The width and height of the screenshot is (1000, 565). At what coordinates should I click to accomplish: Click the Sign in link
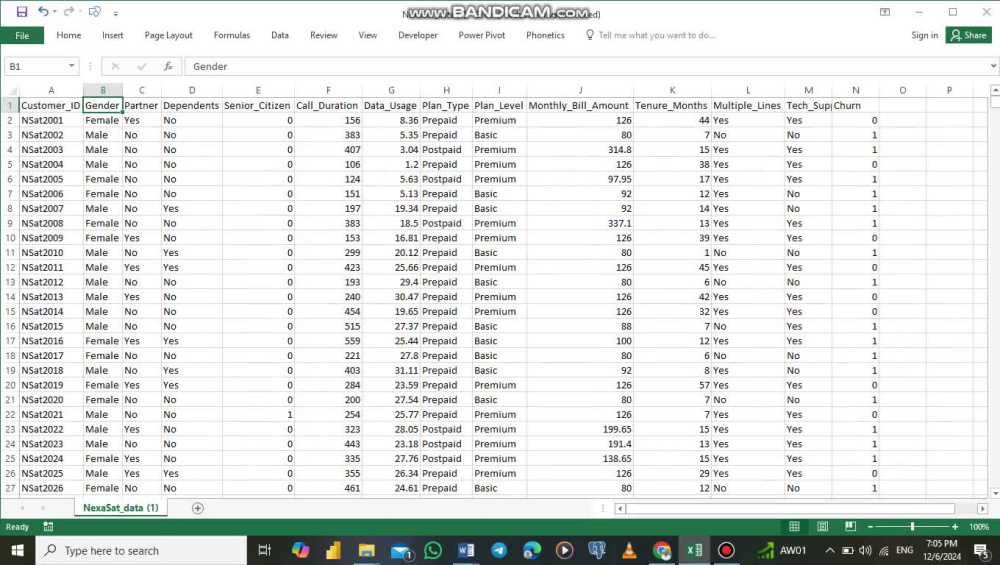(924, 35)
